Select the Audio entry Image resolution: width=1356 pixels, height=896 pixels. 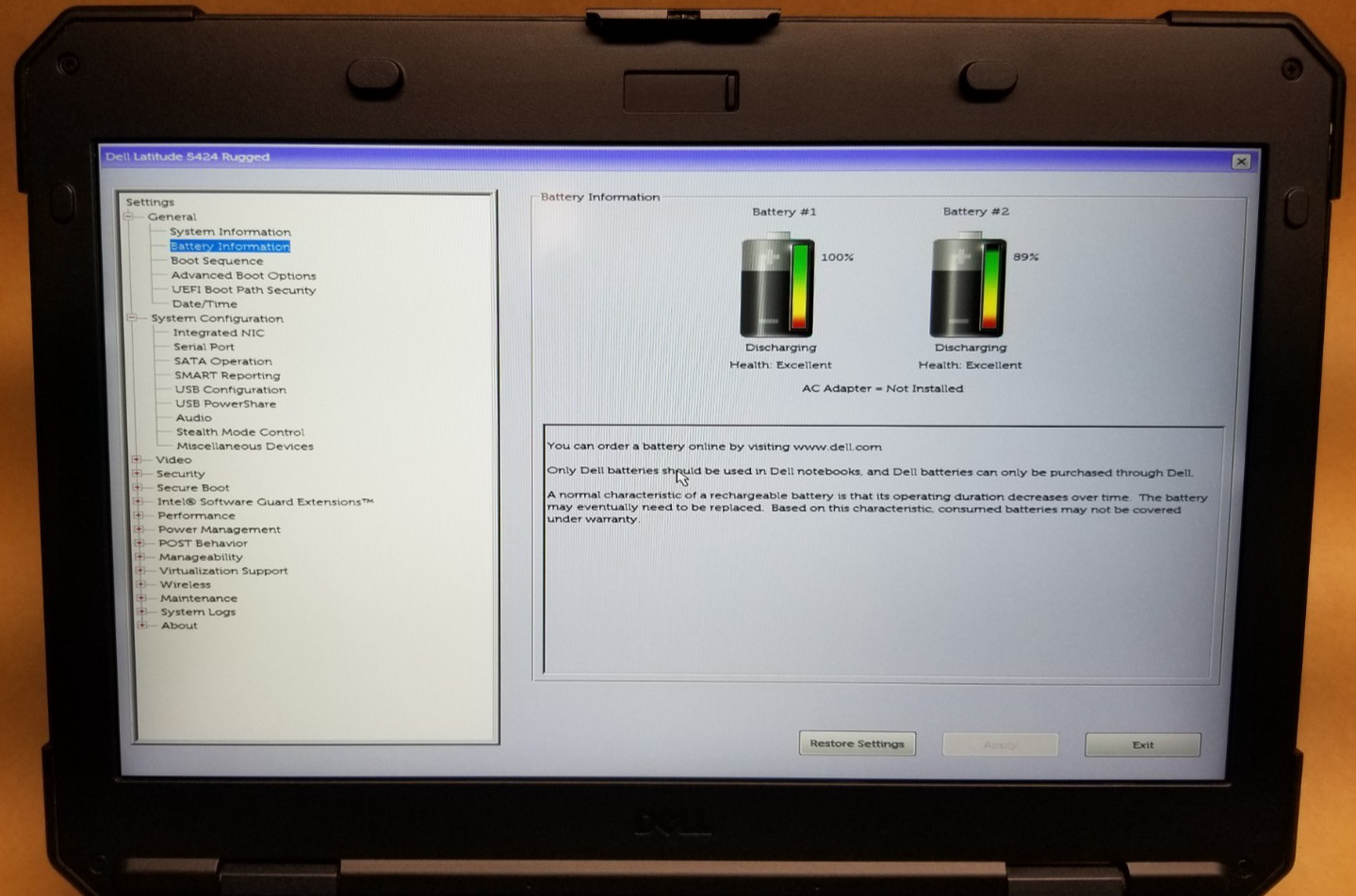(194, 417)
